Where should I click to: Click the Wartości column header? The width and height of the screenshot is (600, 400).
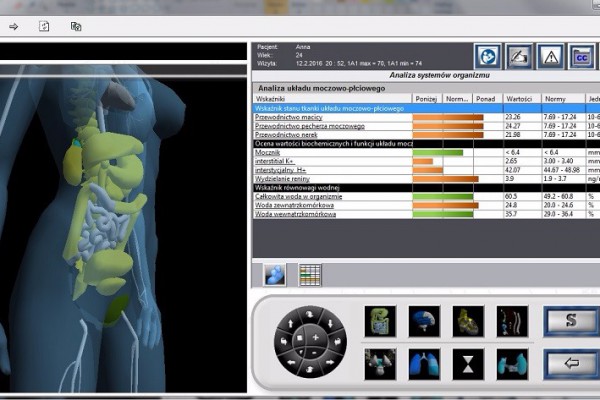[x=519, y=99]
